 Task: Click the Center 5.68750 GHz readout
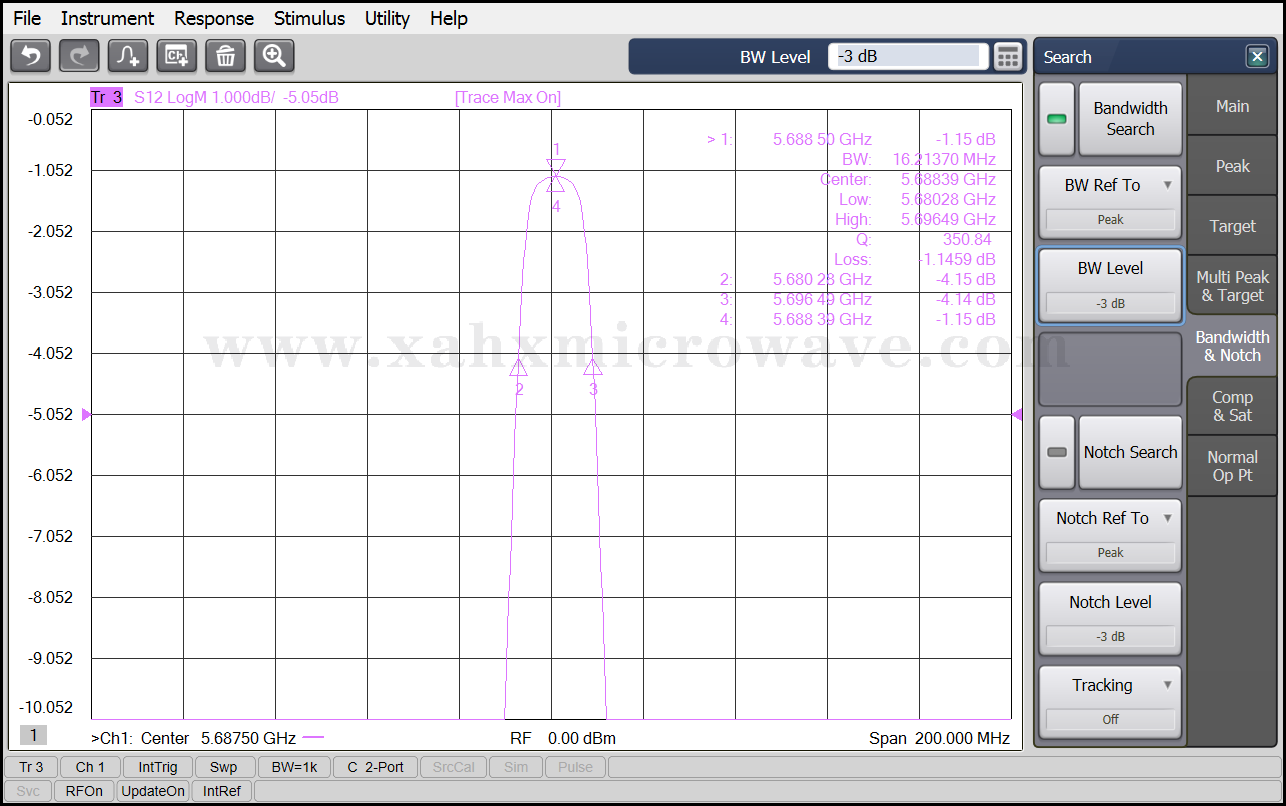point(218,738)
